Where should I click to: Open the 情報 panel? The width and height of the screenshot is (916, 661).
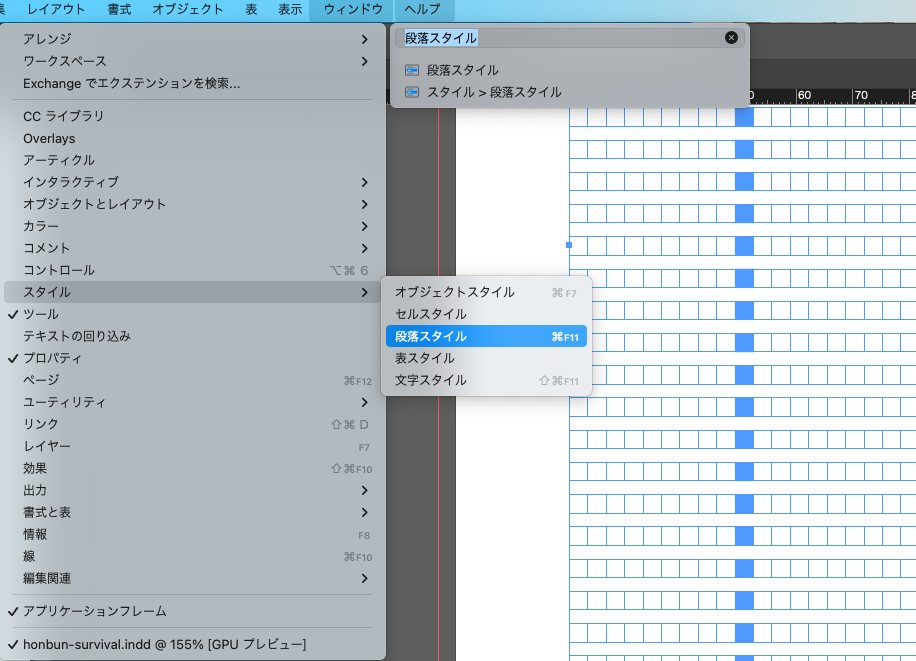click(195, 534)
